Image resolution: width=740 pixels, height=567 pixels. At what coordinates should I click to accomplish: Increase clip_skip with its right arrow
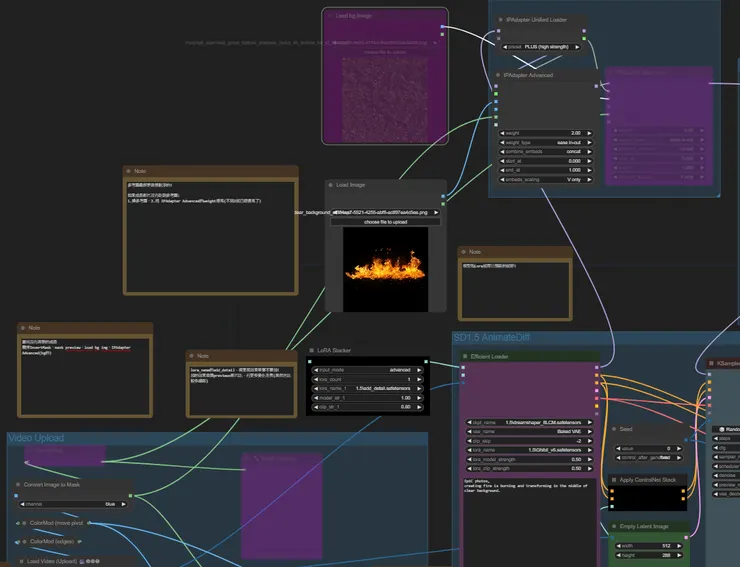click(x=589, y=440)
